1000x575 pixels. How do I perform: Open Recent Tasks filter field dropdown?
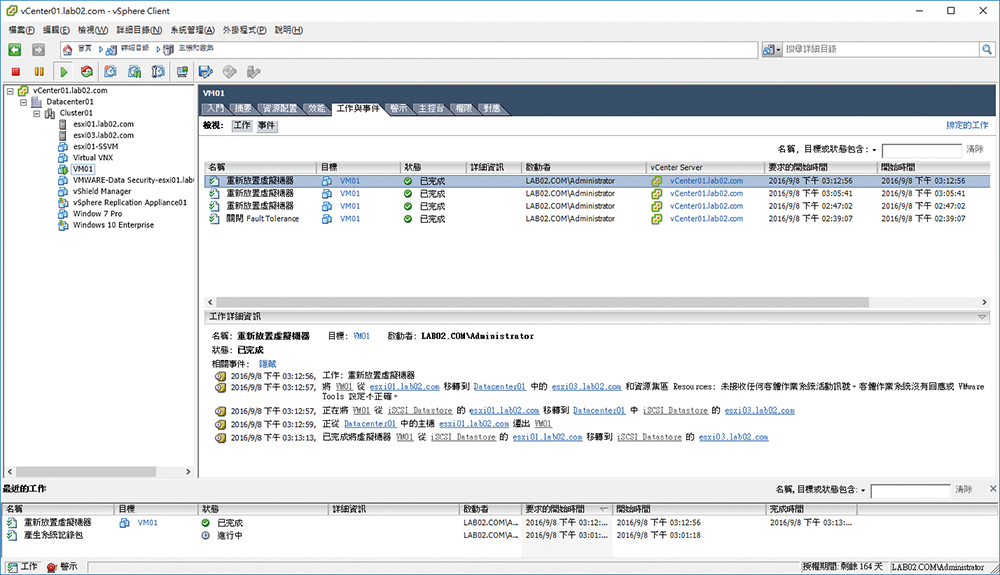pos(863,490)
